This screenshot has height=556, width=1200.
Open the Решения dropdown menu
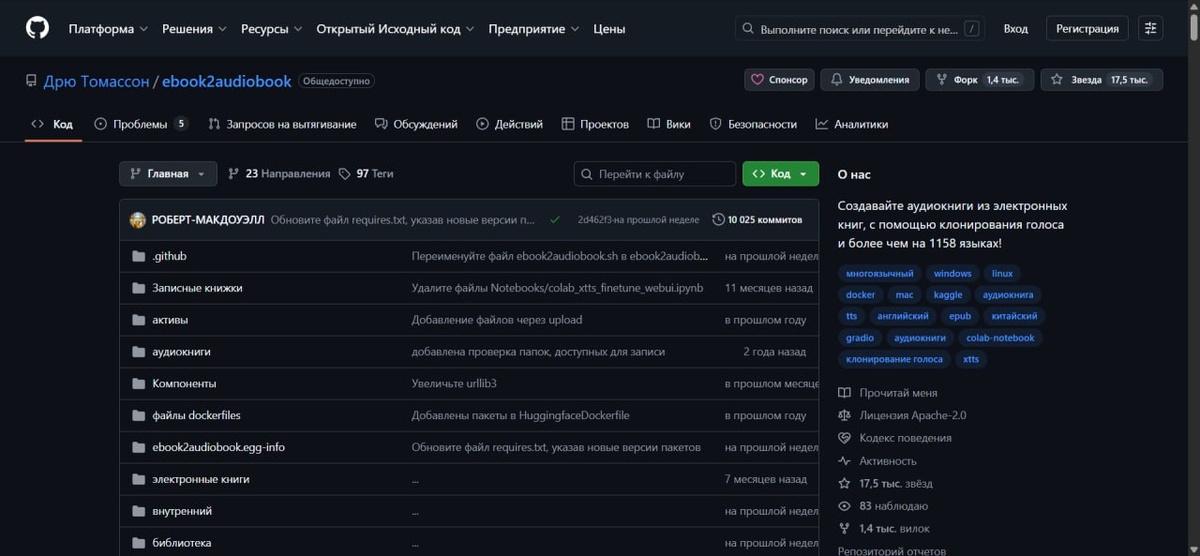pos(195,29)
